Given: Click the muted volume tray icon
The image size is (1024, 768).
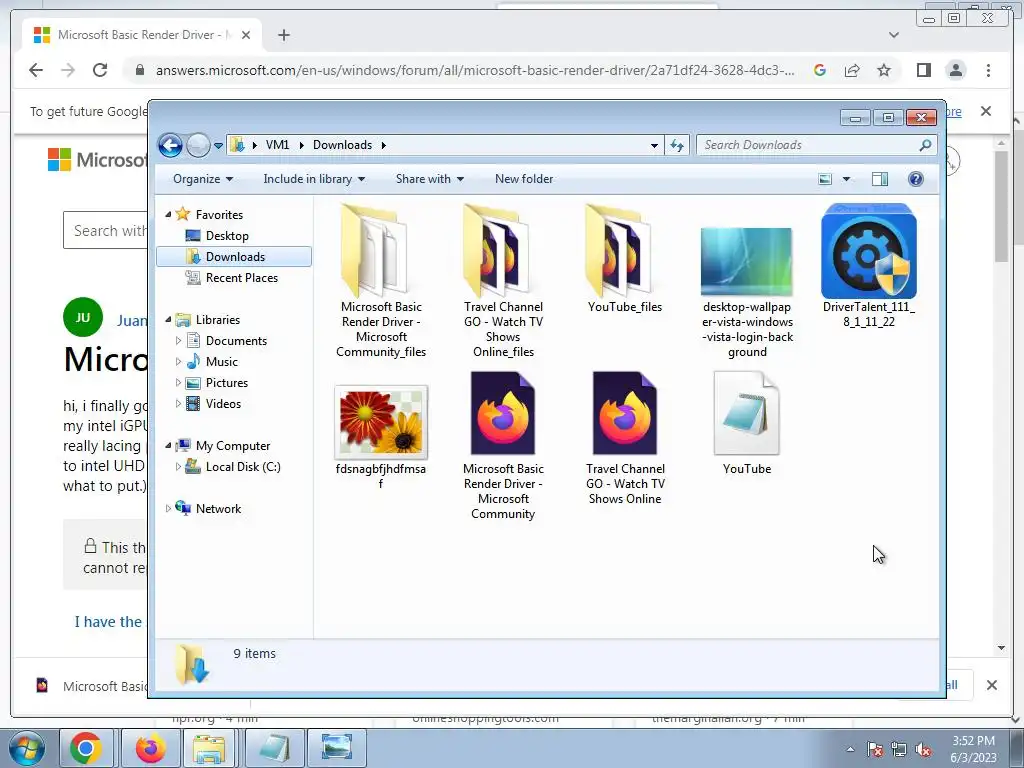Looking at the screenshot, I should click(x=923, y=750).
